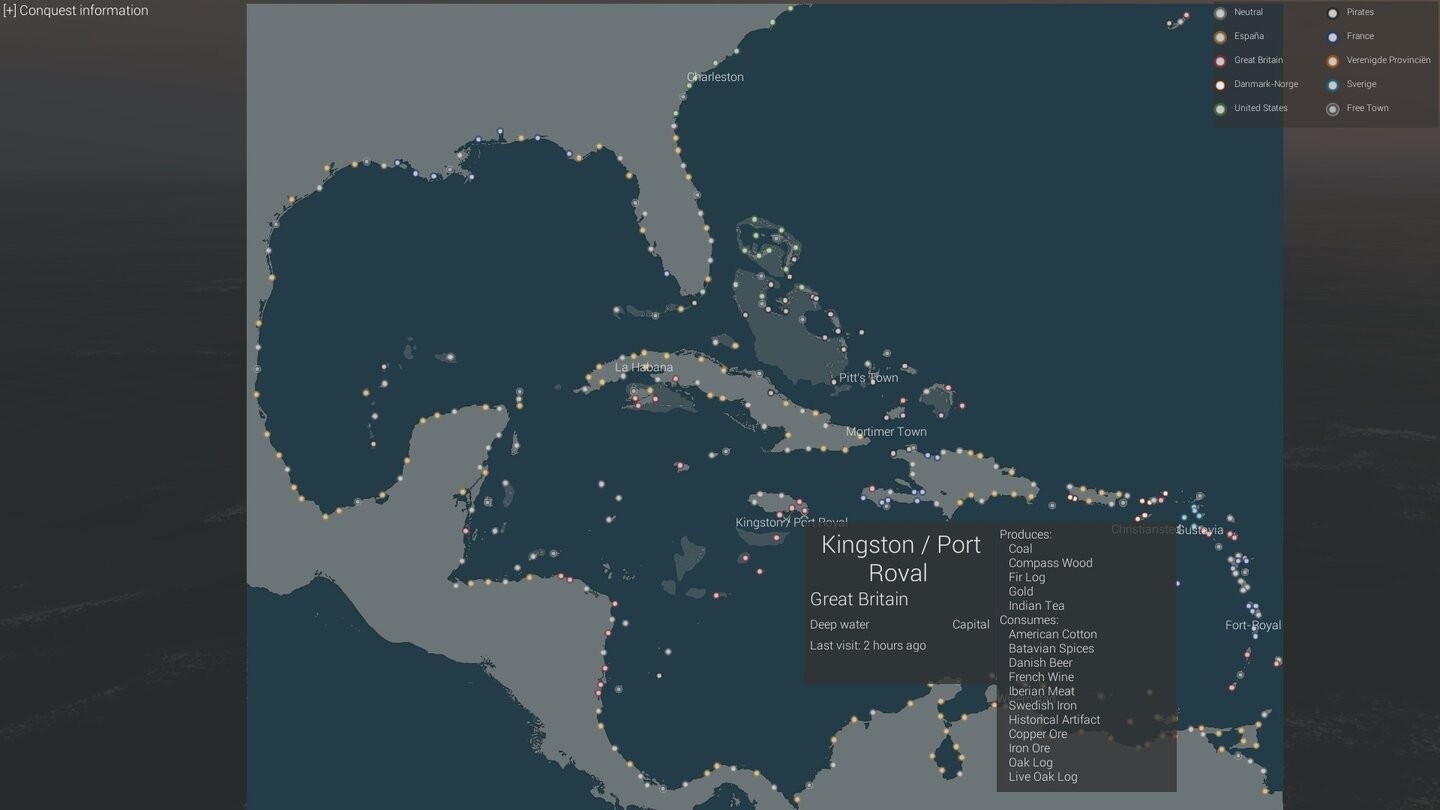The height and width of the screenshot is (810, 1440).
Task: Click Iberian Meat in Consumes list
Action: (x=1042, y=691)
